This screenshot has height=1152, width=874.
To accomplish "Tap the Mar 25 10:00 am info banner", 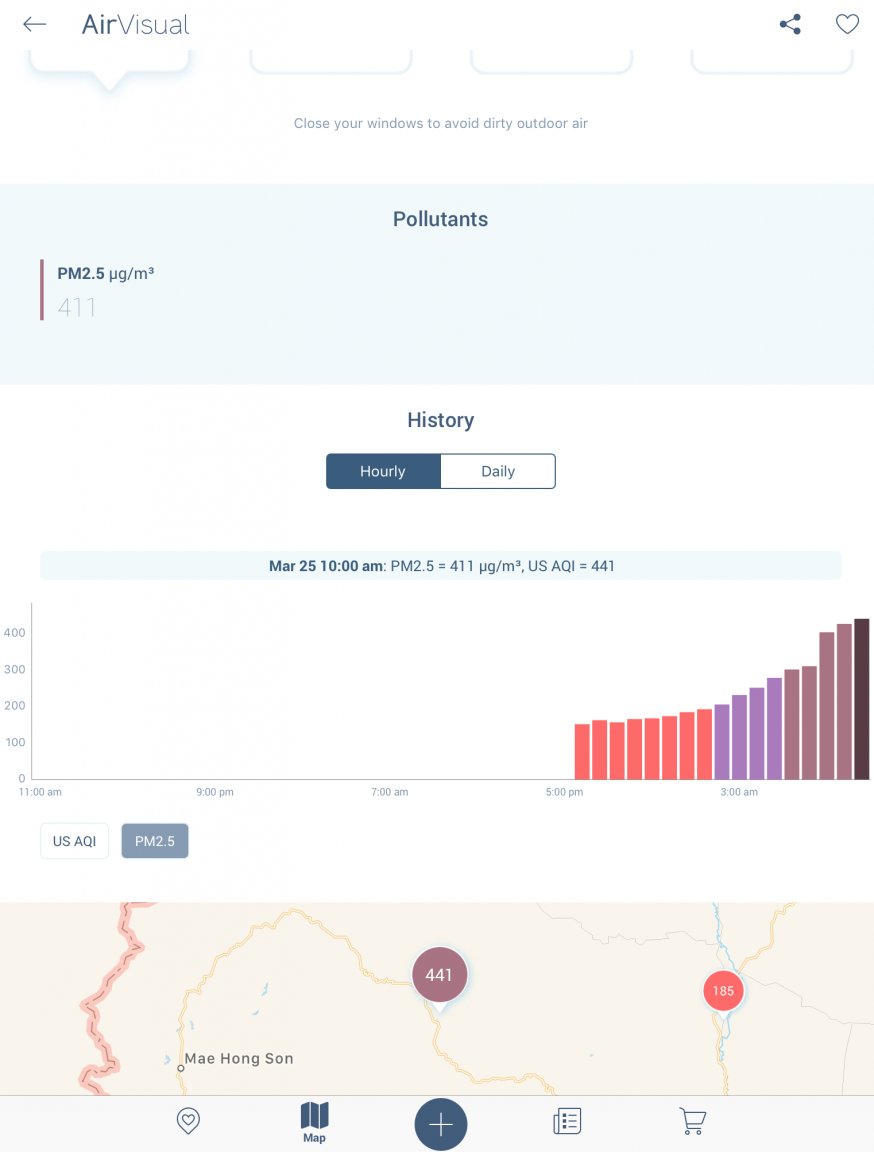I will [441, 566].
